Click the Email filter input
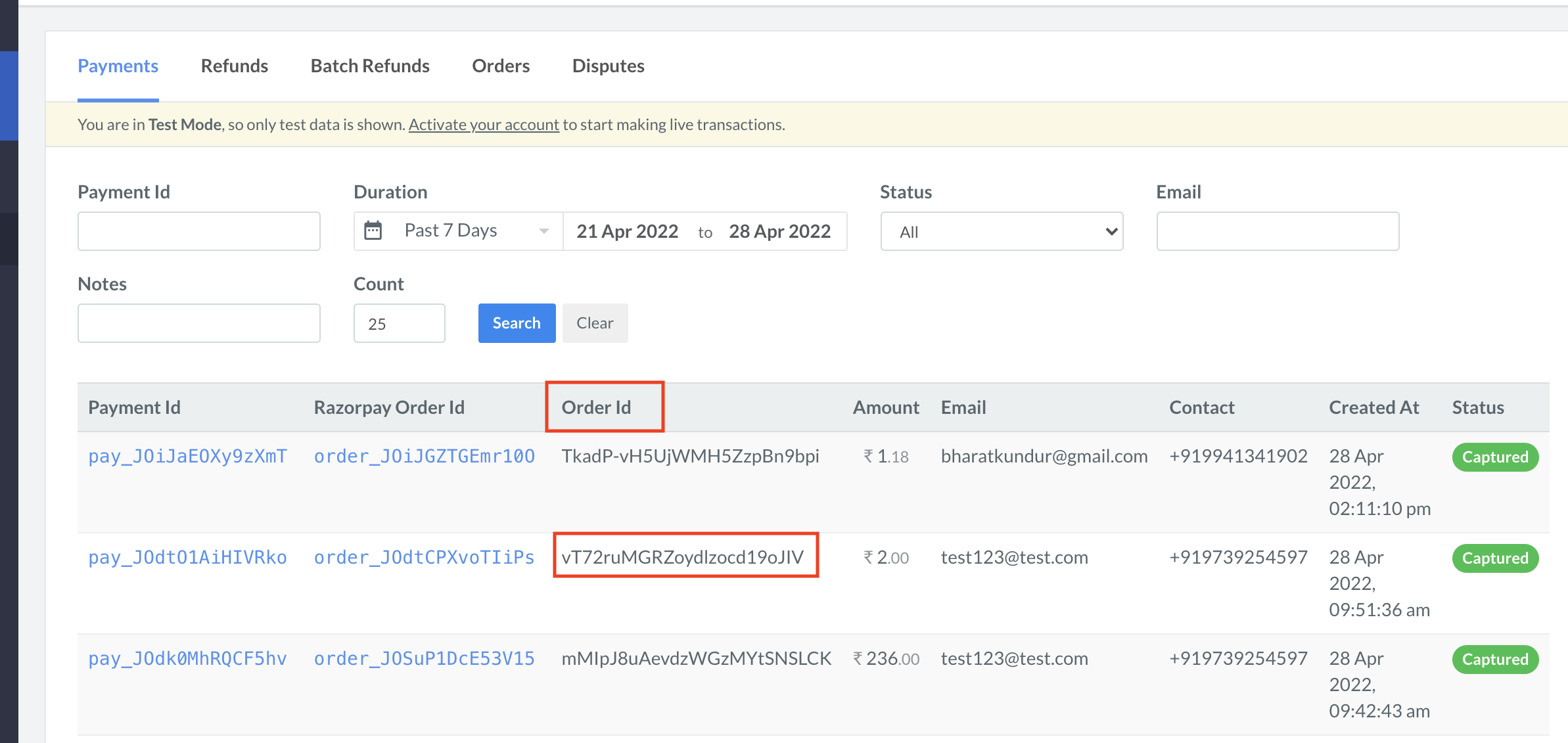1568x743 pixels. 1277,231
